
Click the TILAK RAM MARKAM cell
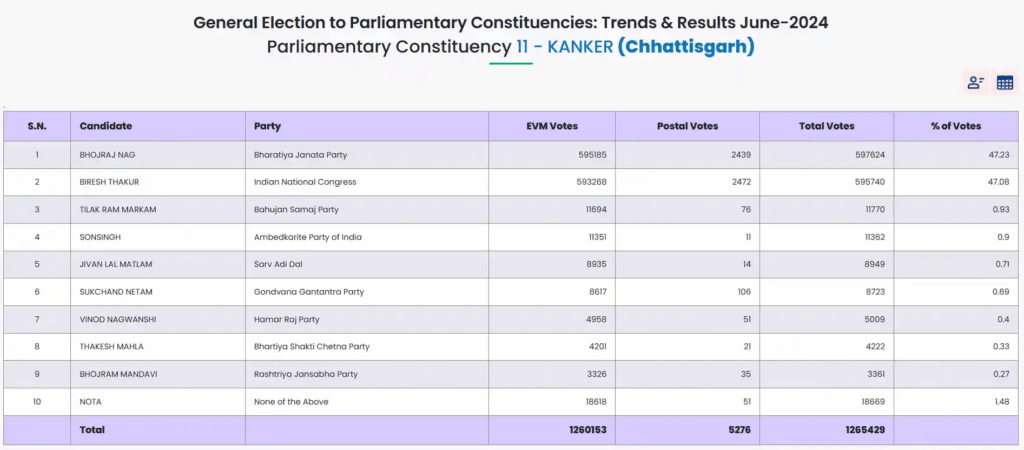[x=118, y=209]
